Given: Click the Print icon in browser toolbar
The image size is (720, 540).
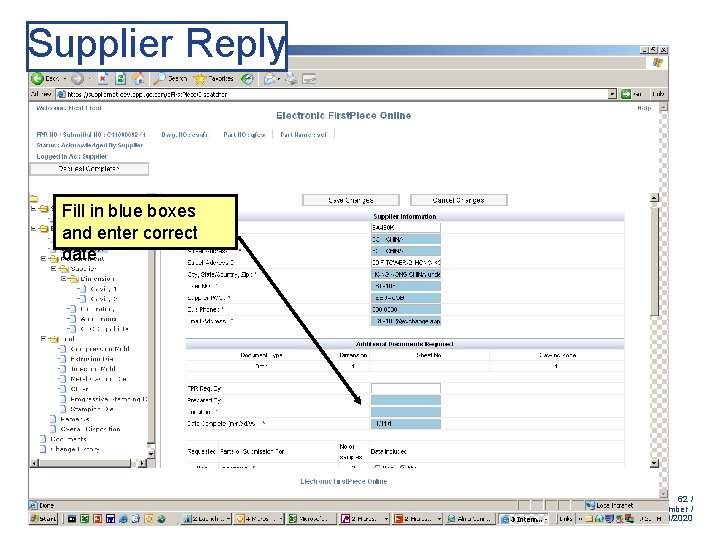Looking at the screenshot, I should coord(291,79).
